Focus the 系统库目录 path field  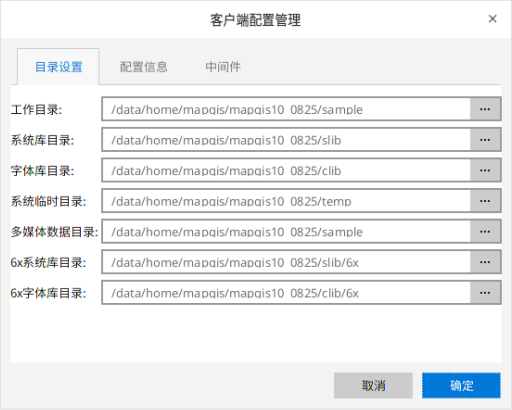point(286,140)
